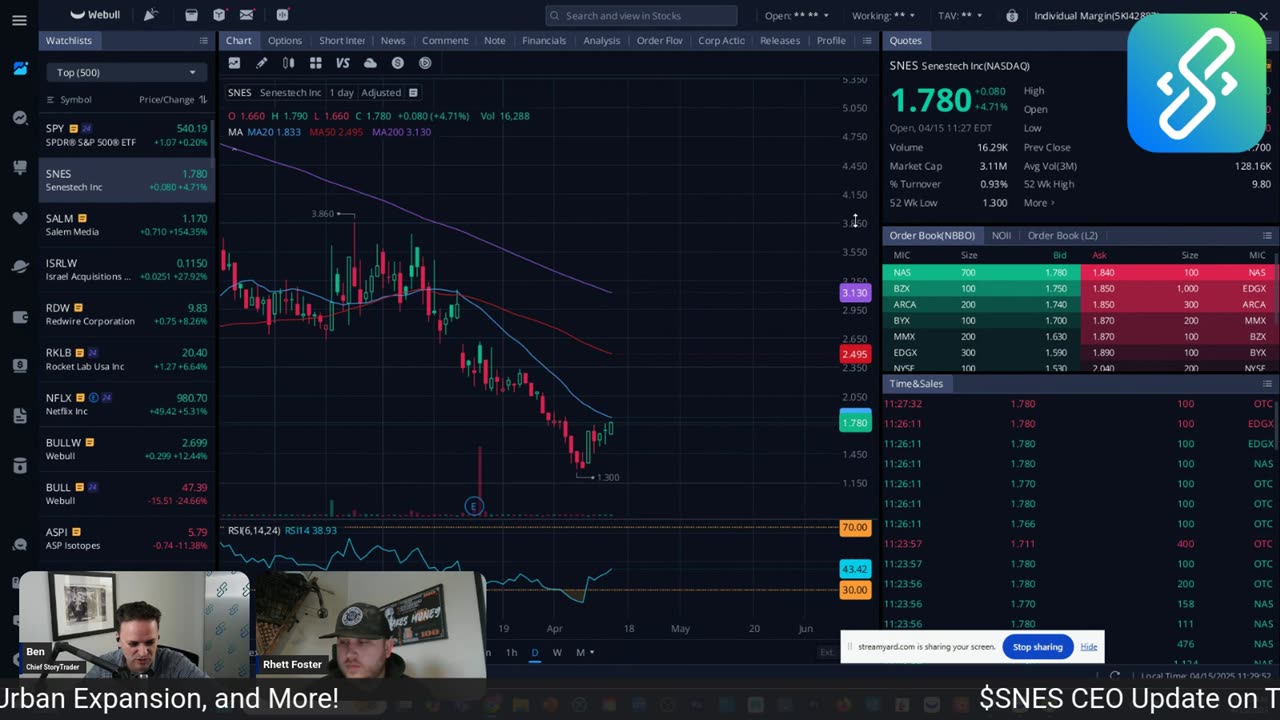The width and height of the screenshot is (1280, 720).
Task: Toggle extended hours Ext. button
Action: [827, 652]
